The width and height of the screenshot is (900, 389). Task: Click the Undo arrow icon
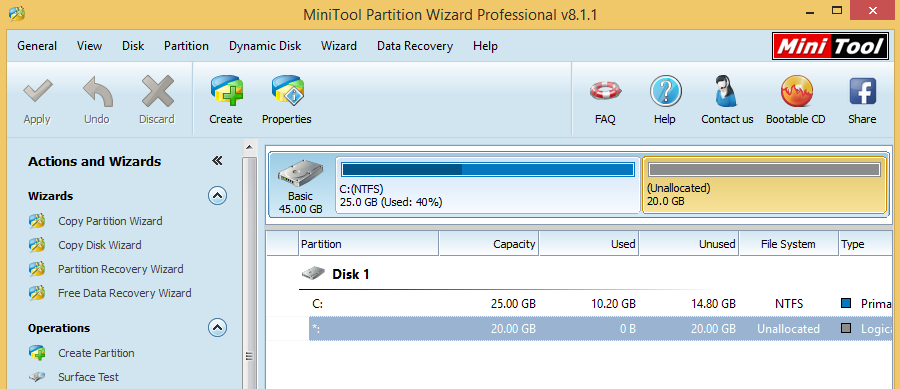point(97,91)
